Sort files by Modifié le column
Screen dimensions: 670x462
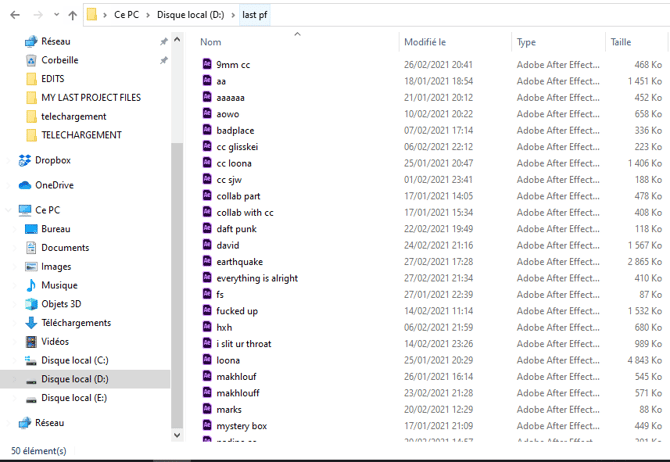425,42
